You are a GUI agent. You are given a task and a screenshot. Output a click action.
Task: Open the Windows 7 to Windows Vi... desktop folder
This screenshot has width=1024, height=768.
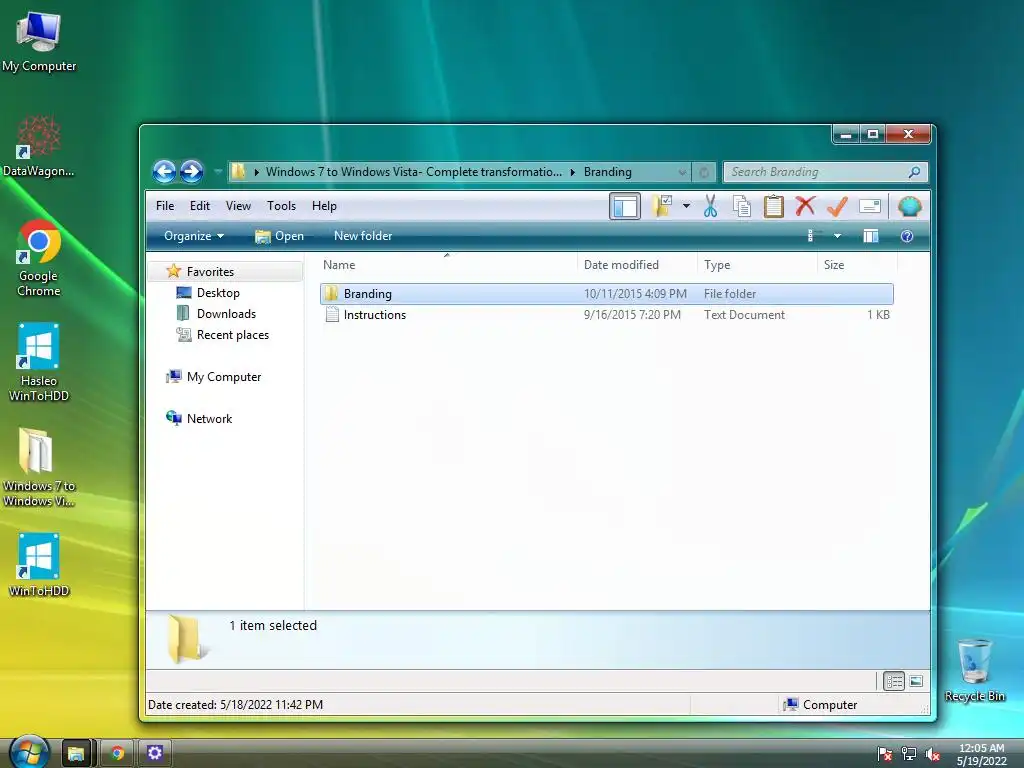tap(39, 468)
